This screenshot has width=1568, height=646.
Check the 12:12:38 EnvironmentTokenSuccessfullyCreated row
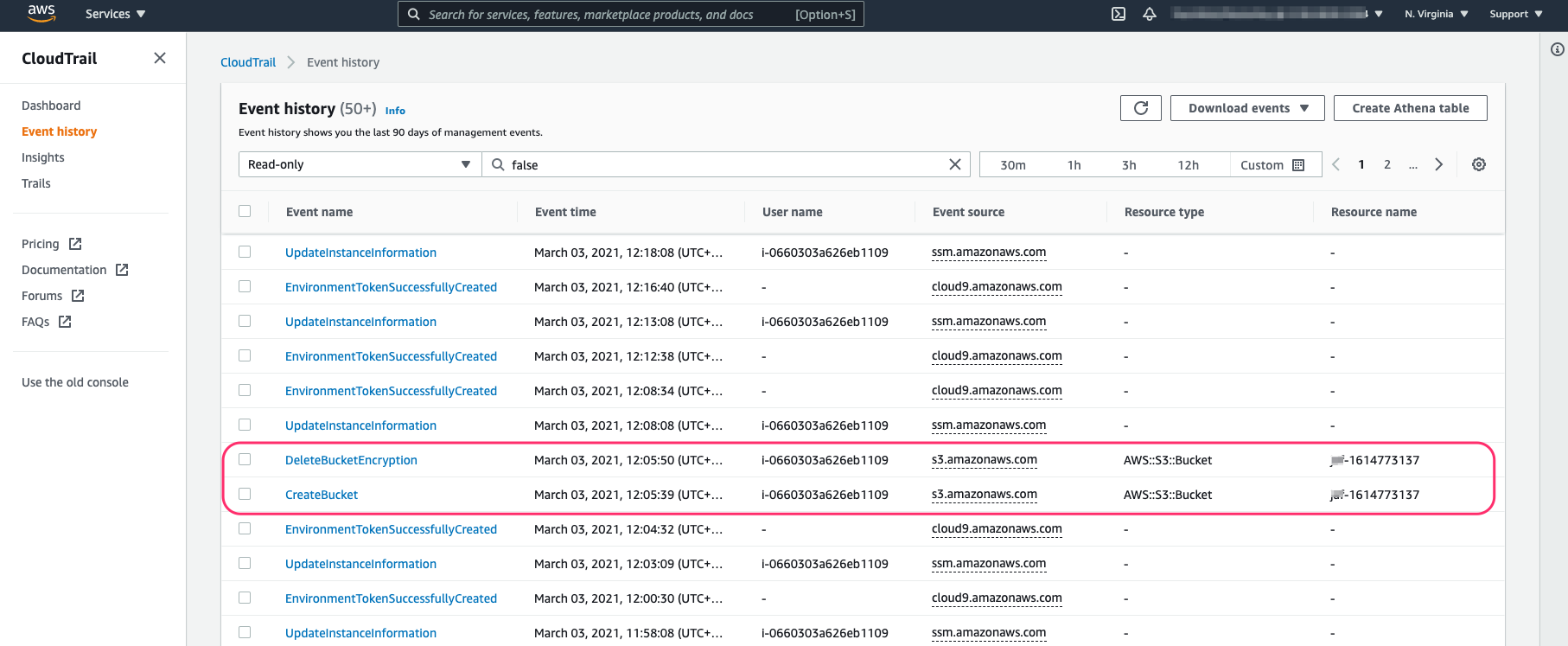245,355
